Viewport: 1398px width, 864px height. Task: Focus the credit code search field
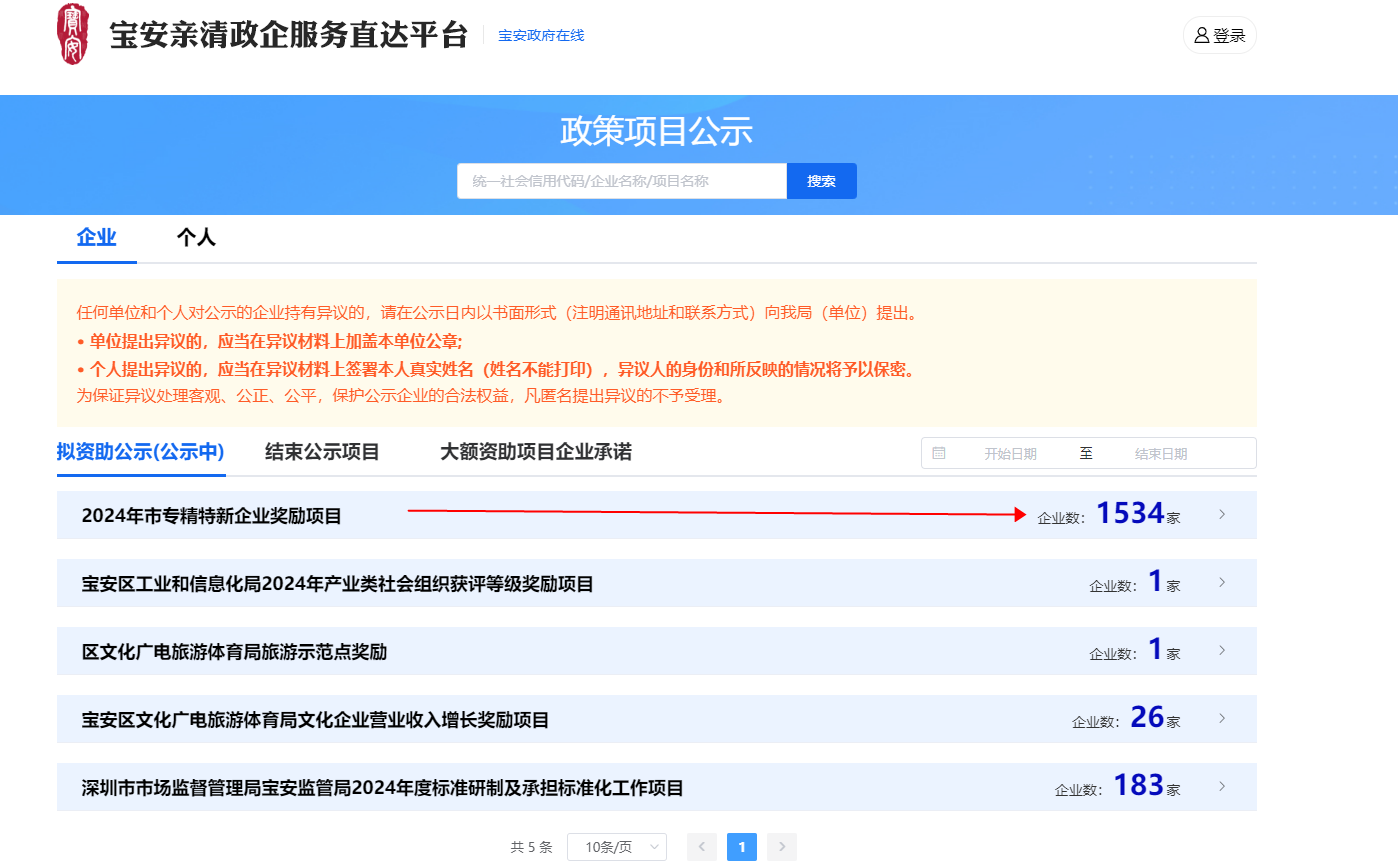click(622, 181)
